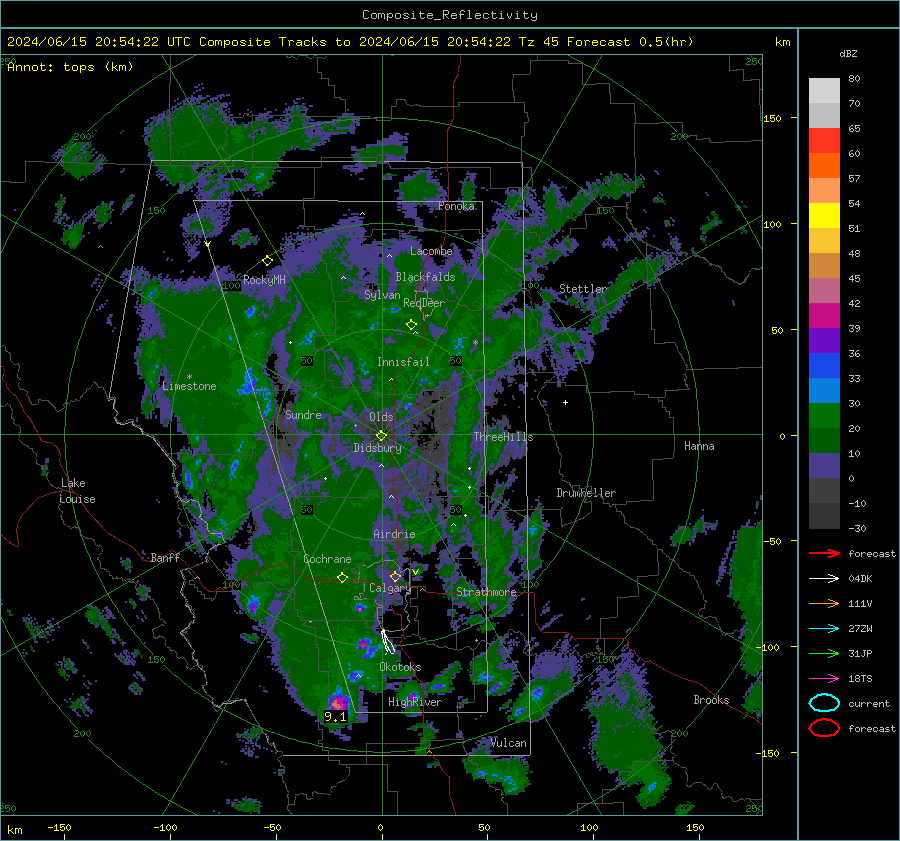Viewport: 900px width, 841px height.
Task: Click the Innisfail city label
Action: [x=403, y=362]
